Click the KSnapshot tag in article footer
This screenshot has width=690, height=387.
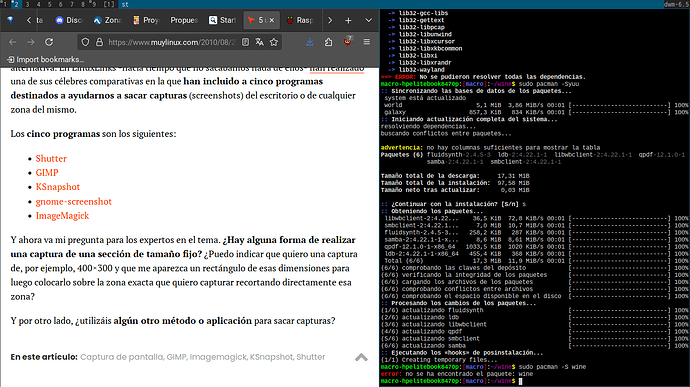[x=271, y=357]
